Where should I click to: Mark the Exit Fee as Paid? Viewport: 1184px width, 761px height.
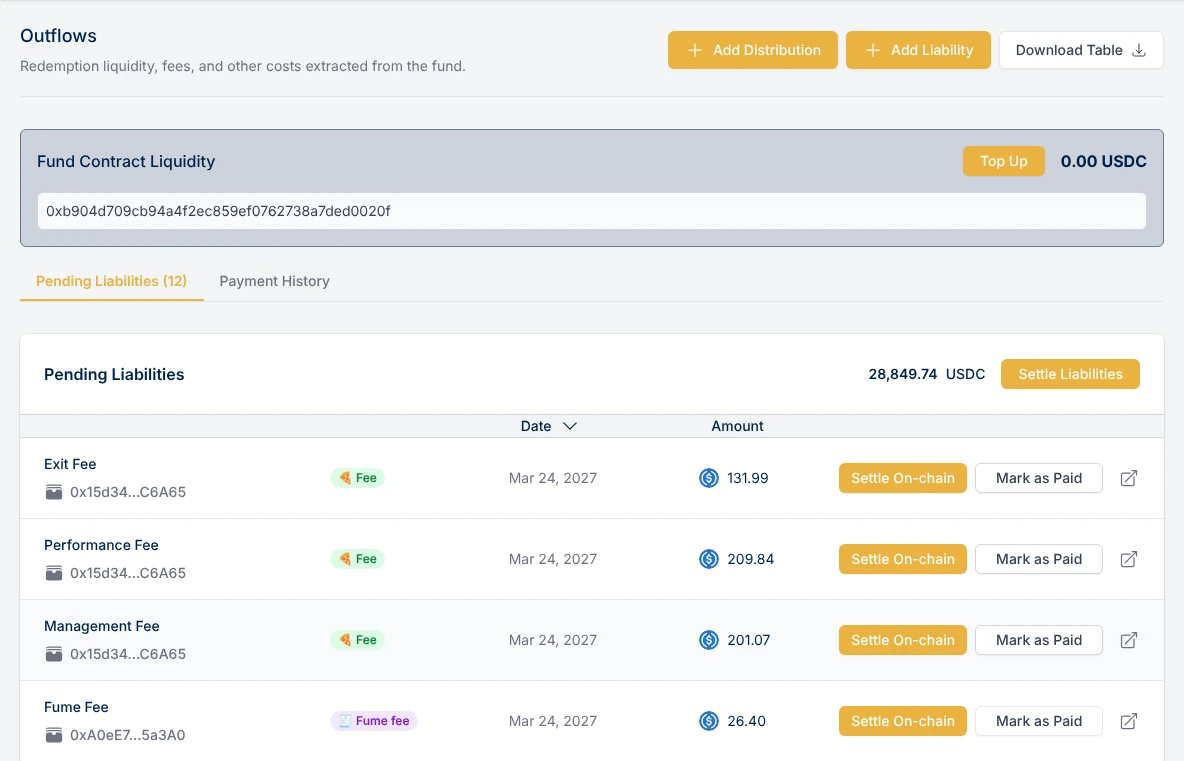coord(1038,478)
